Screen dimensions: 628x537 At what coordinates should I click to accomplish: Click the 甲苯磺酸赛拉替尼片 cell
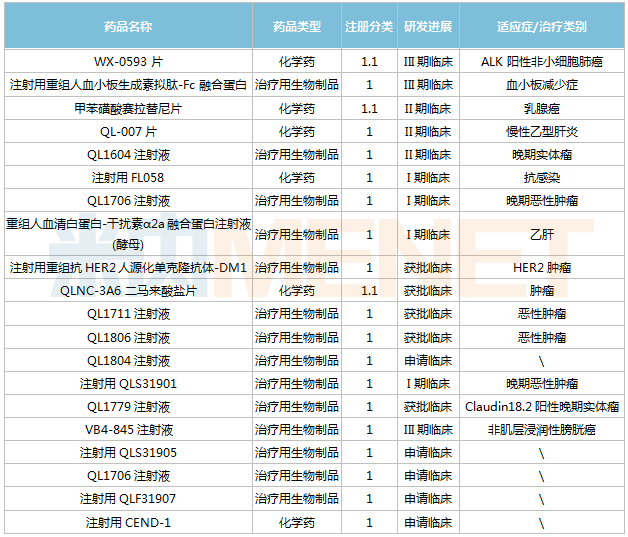(x=128, y=108)
